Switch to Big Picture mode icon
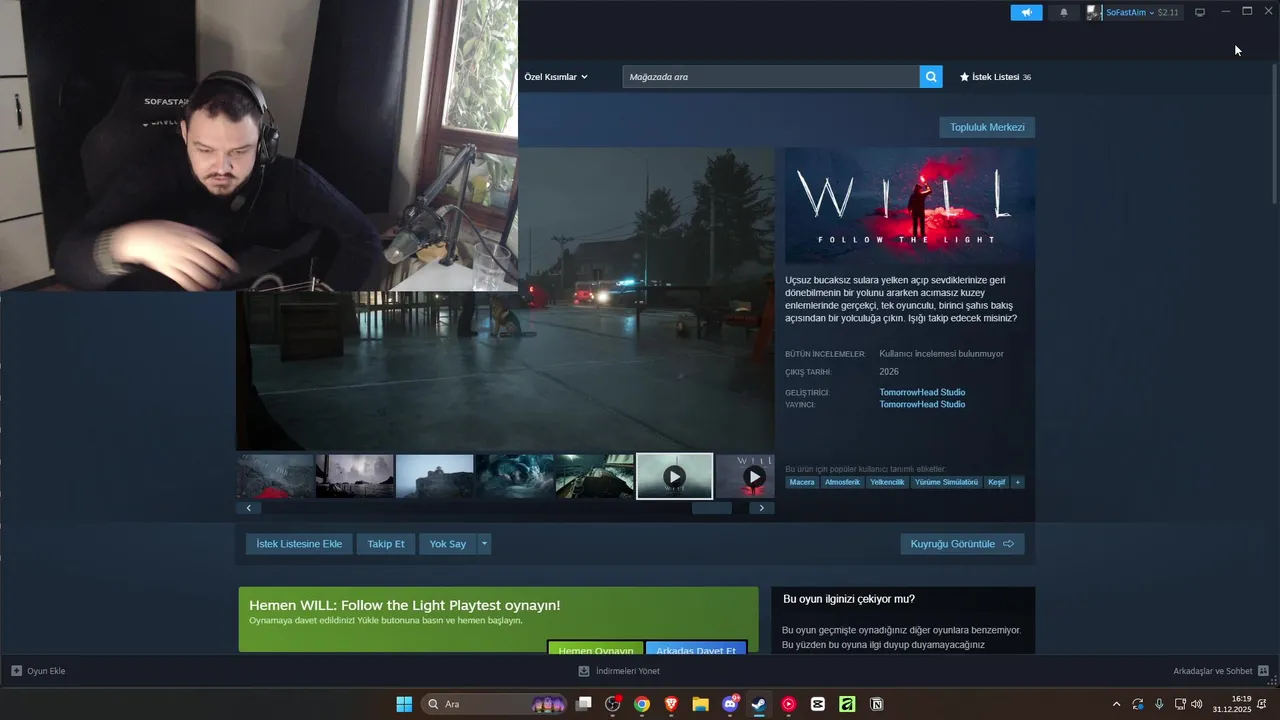The height and width of the screenshot is (720, 1280). (1200, 12)
